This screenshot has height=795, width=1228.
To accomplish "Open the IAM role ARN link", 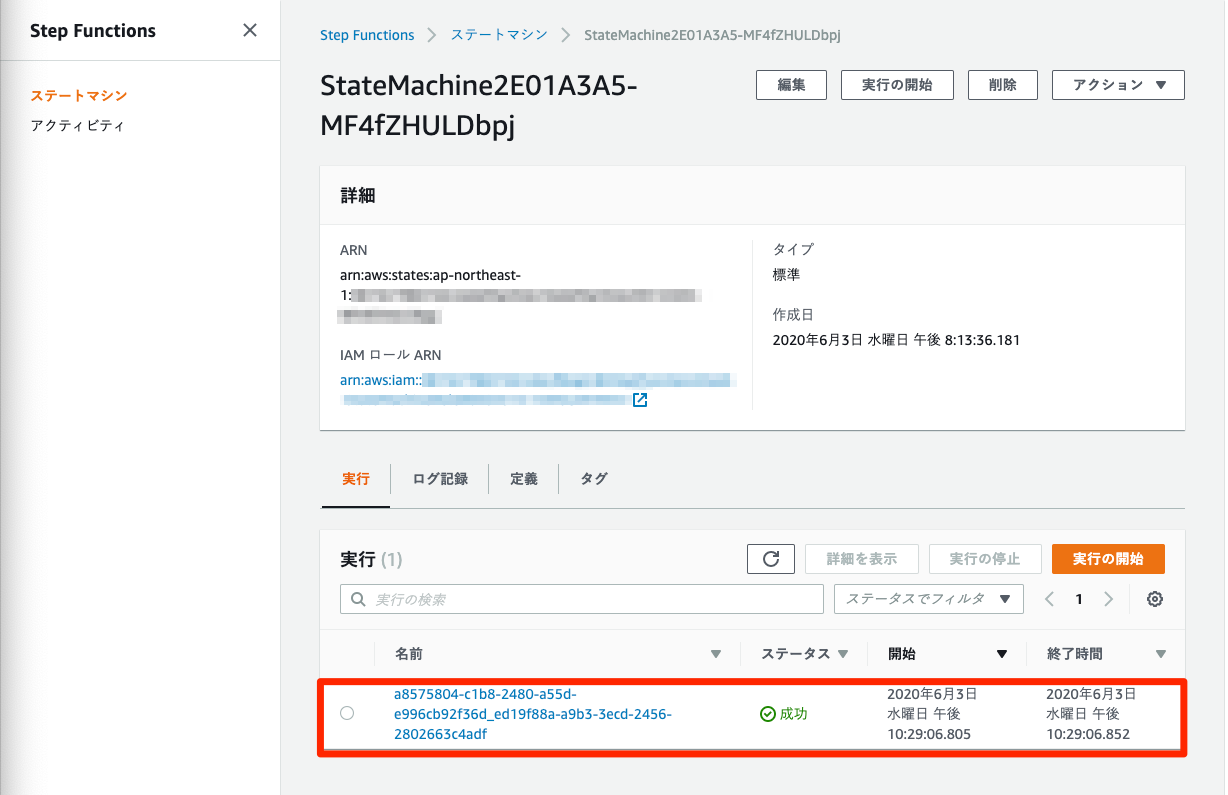I will [538, 390].
